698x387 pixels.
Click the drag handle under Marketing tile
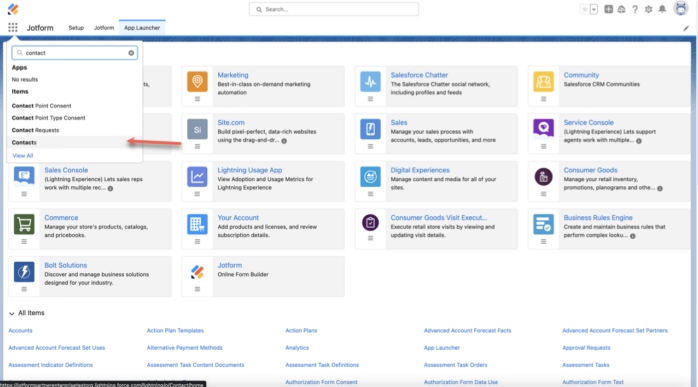pos(197,99)
